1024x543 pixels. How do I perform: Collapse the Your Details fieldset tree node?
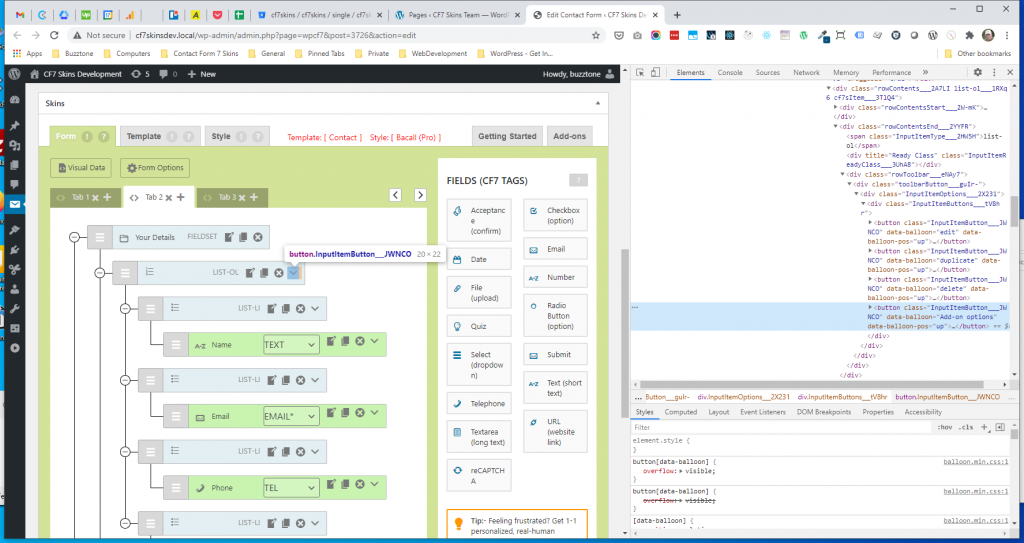click(74, 237)
